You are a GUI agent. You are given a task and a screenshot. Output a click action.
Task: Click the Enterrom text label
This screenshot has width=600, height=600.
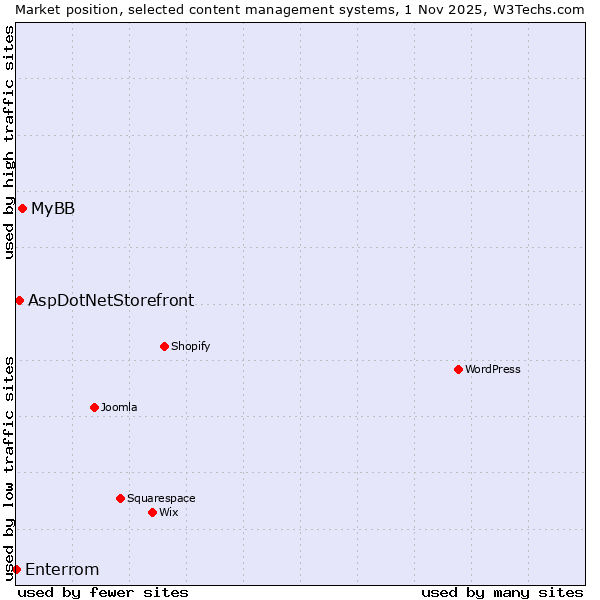pyautogui.click(x=62, y=570)
